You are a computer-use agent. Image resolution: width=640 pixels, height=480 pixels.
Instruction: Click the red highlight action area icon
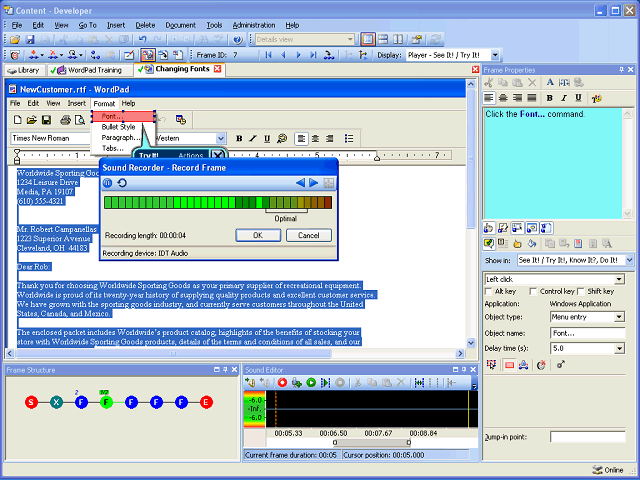[x=509, y=365]
